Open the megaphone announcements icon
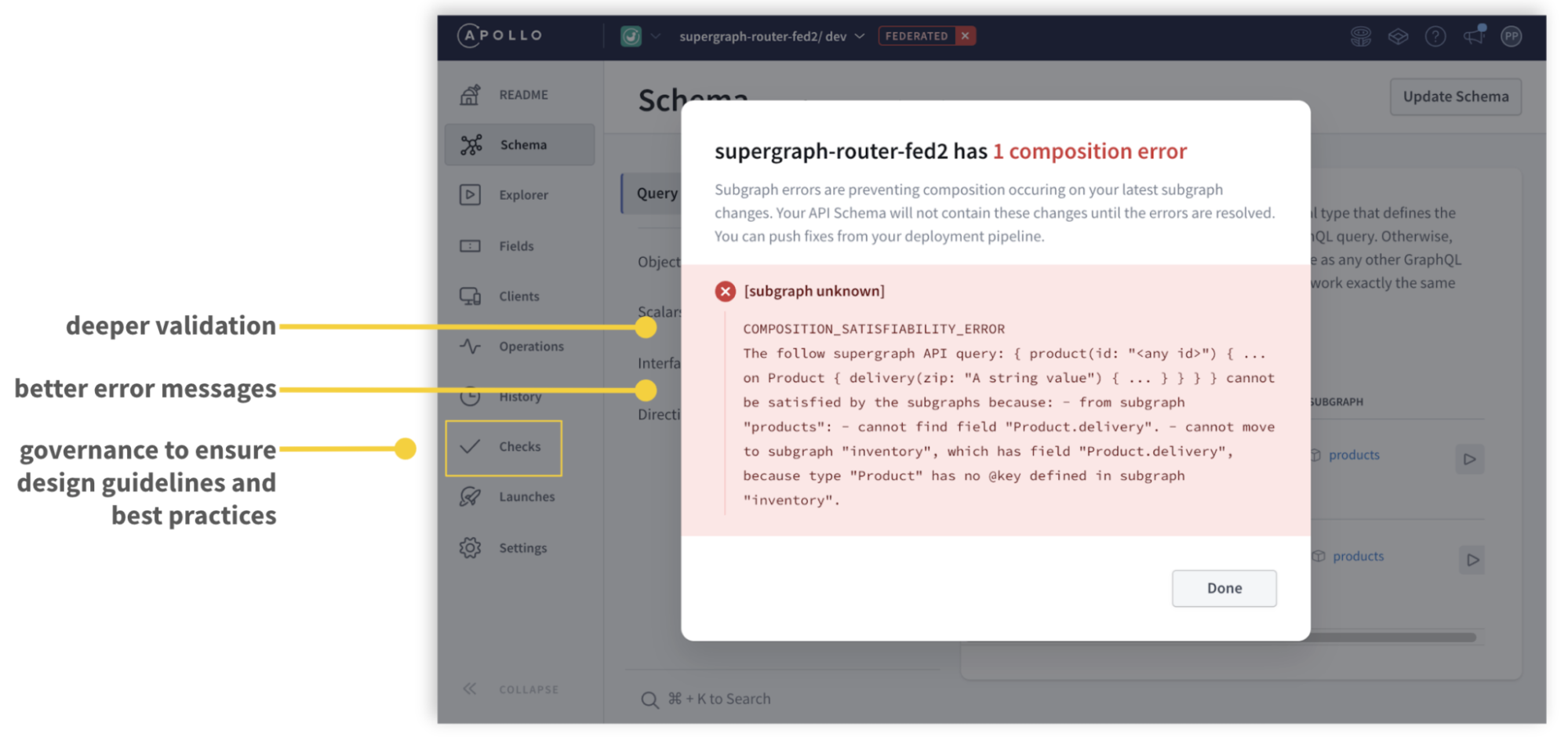 pos(1474,35)
